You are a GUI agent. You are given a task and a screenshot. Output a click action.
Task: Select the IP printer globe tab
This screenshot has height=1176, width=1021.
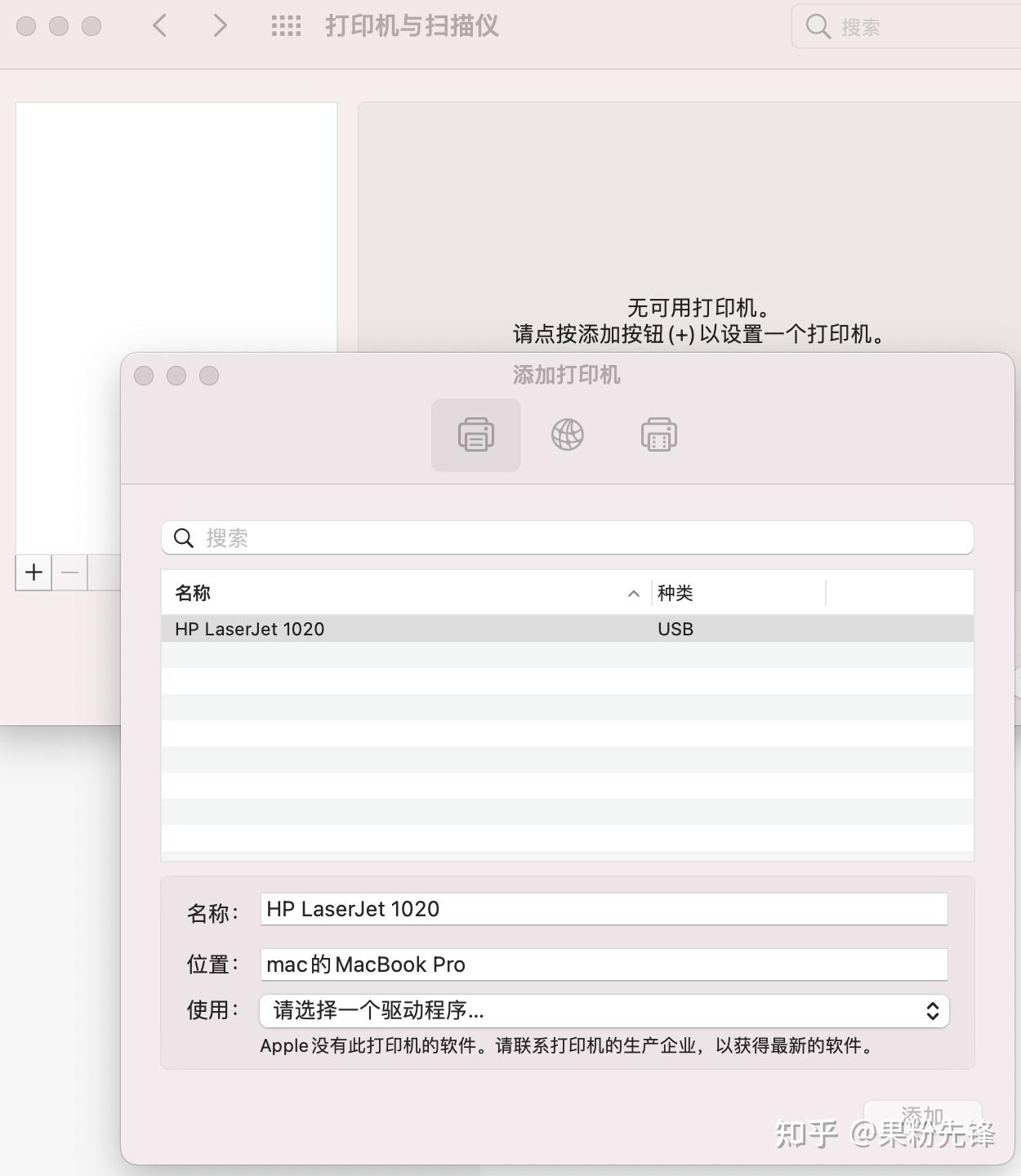pos(568,434)
